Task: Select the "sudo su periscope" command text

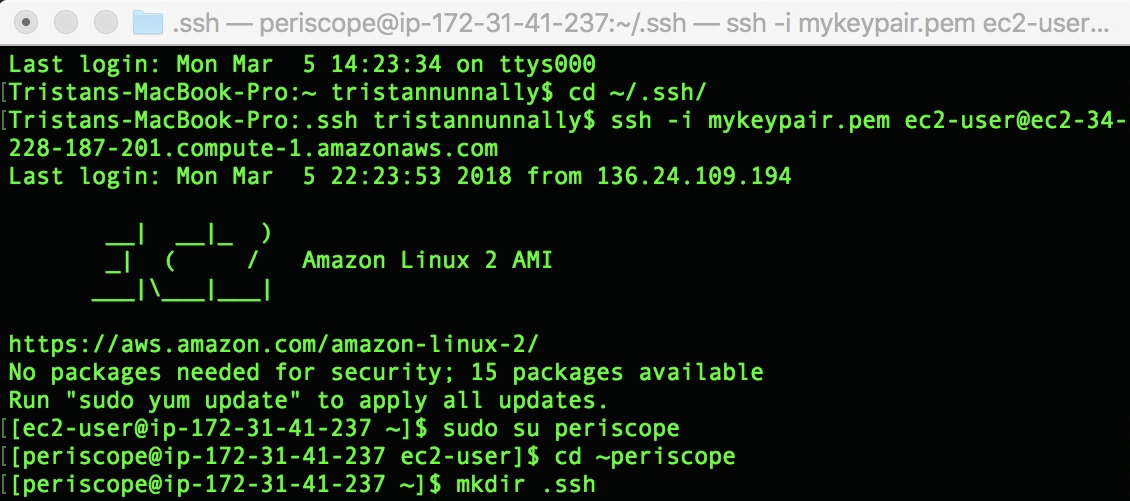Action: pyautogui.click(x=561, y=427)
